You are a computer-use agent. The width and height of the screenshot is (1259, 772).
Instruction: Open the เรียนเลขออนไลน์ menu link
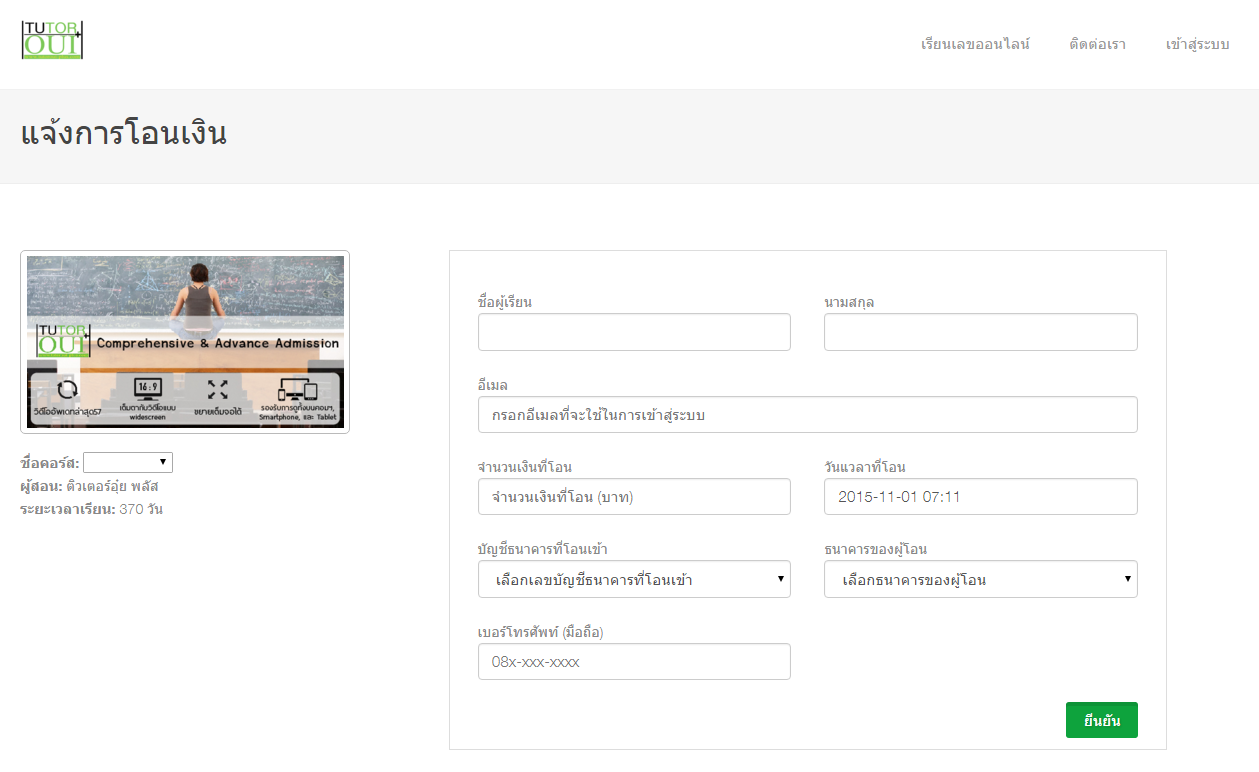975,45
